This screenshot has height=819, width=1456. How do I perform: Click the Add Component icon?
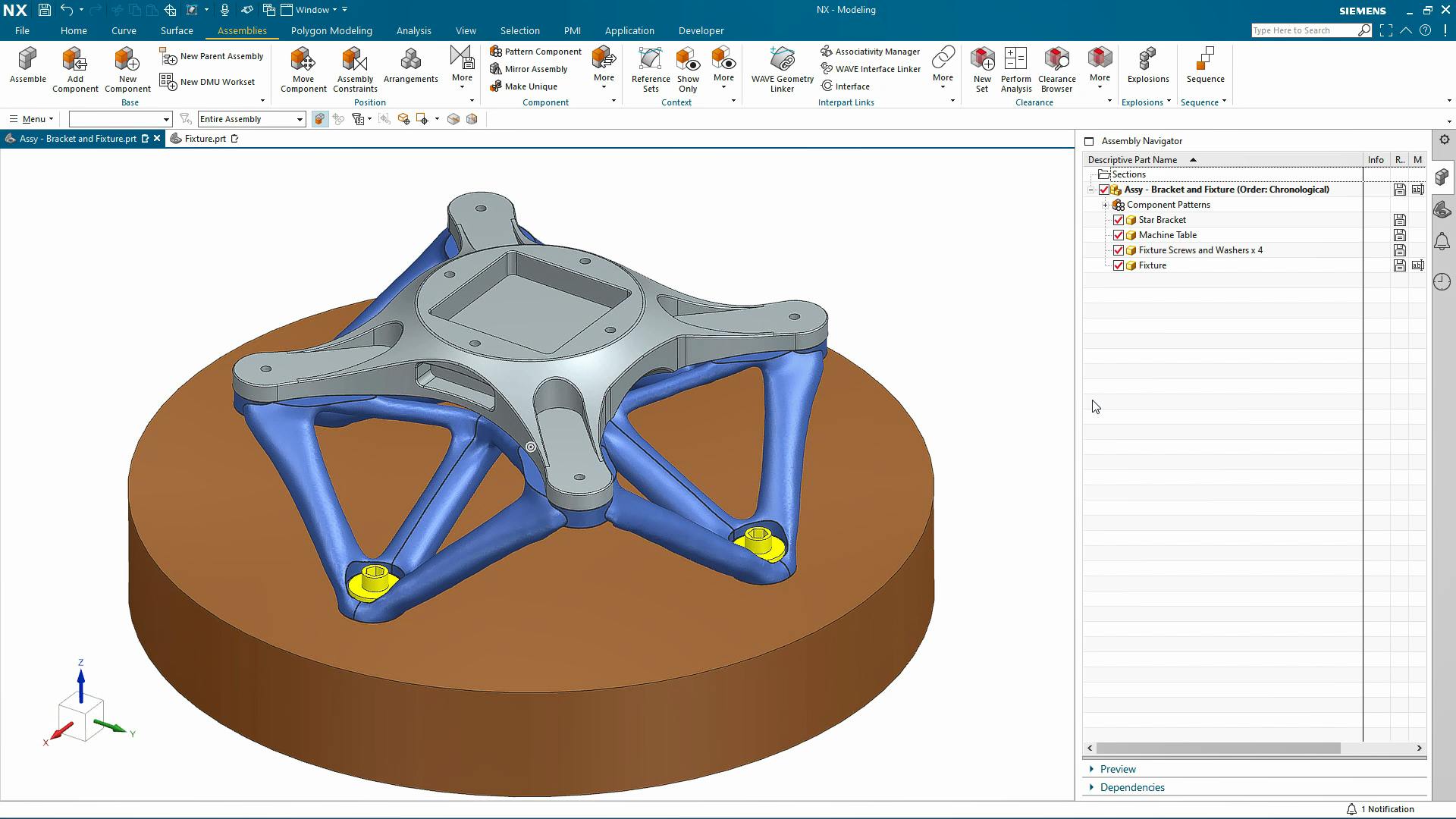(74, 61)
